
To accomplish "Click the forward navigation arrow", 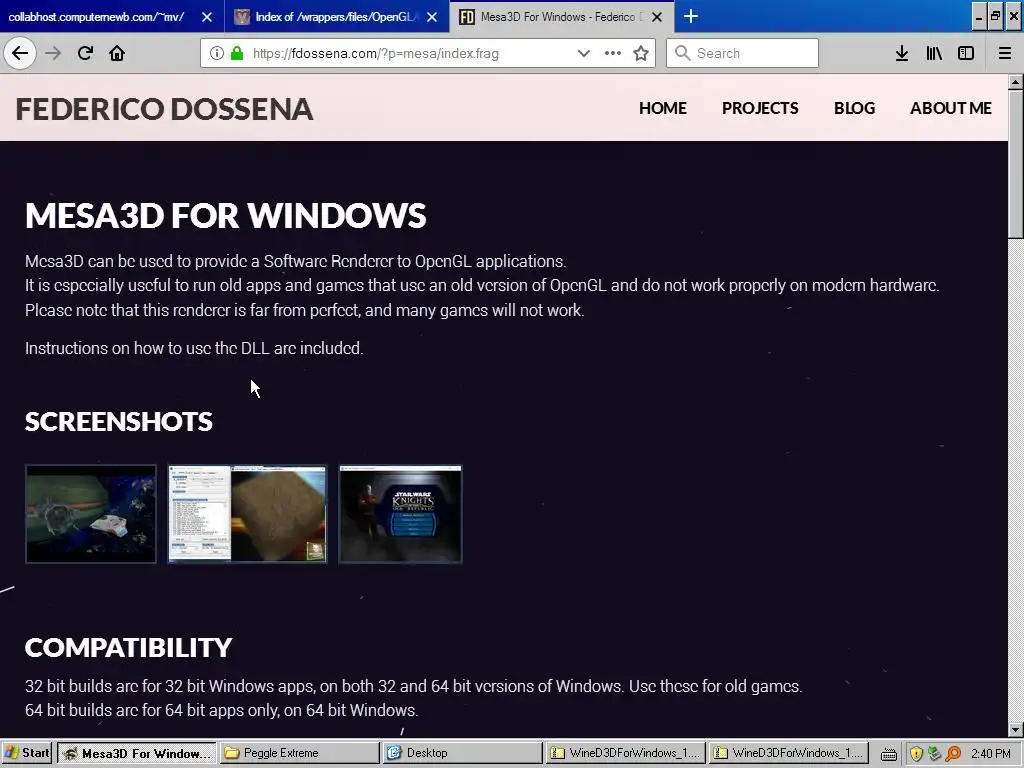I will 53,53.
